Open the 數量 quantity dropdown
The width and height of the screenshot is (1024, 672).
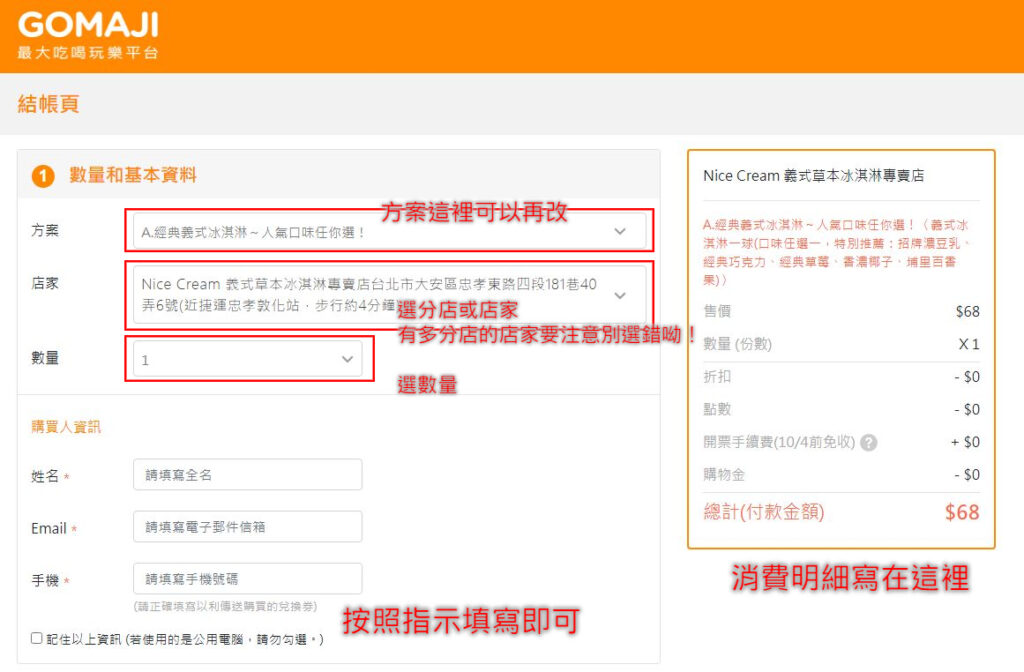coord(247,359)
